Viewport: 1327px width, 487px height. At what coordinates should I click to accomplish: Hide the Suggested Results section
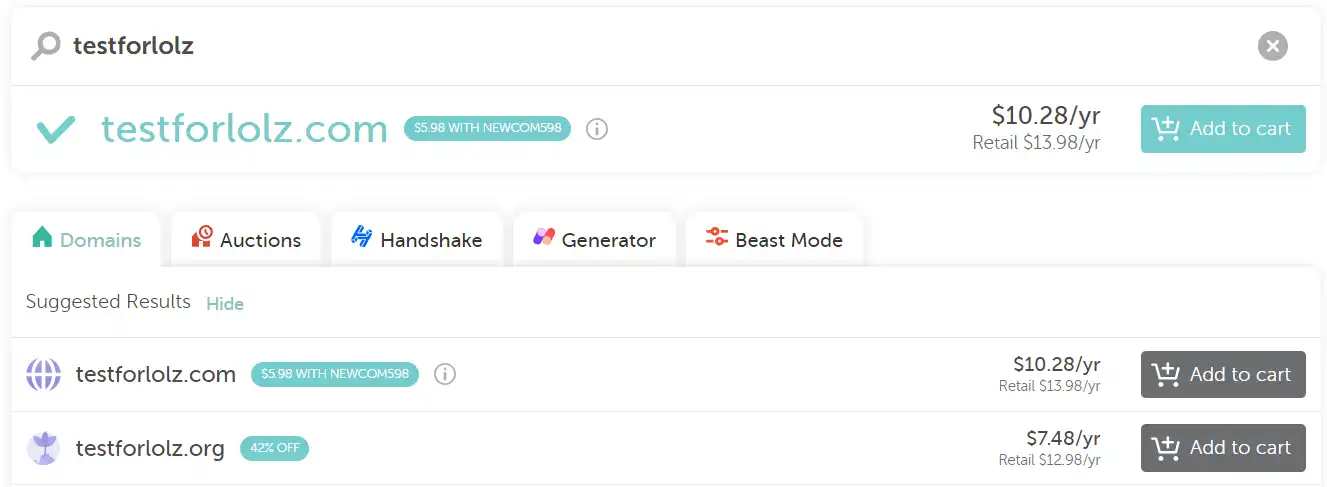coord(225,303)
